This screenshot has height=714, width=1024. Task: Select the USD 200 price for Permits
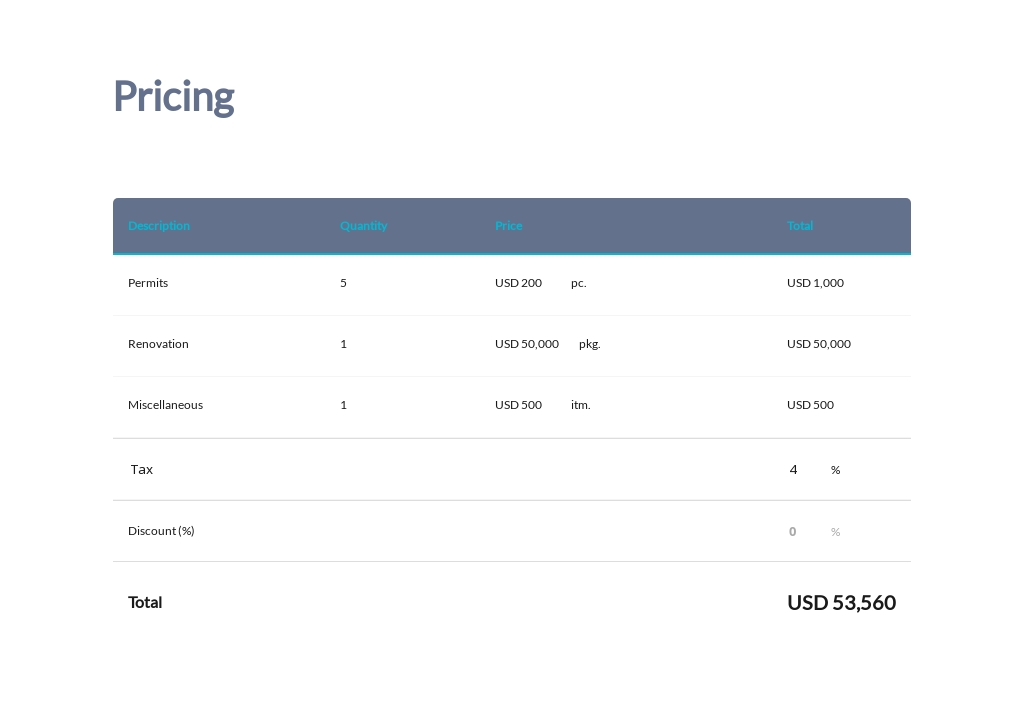click(x=518, y=282)
